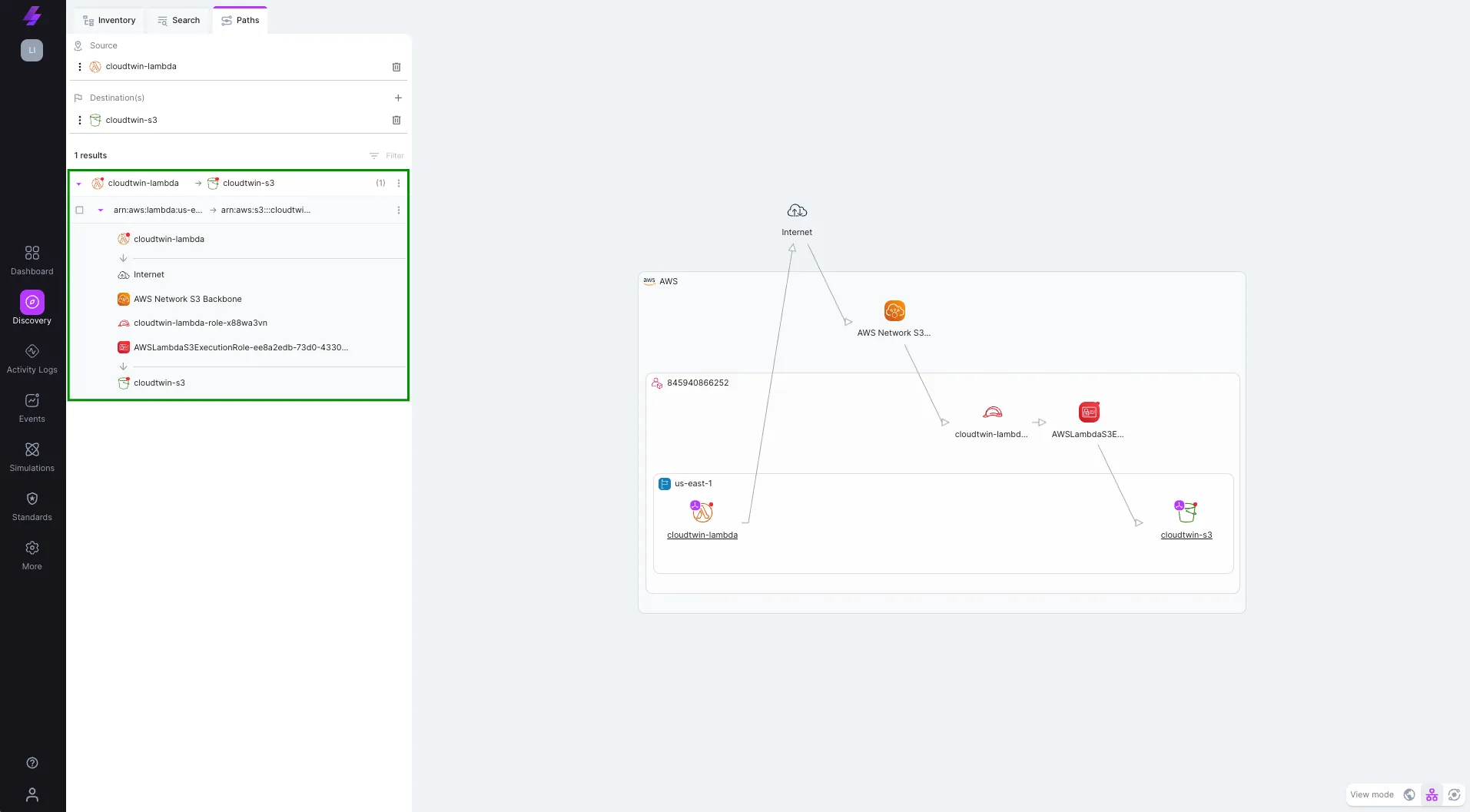This screenshot has height=812, width=1470.
Task: Click the 1 results text
Action: [x=91, y=155]
